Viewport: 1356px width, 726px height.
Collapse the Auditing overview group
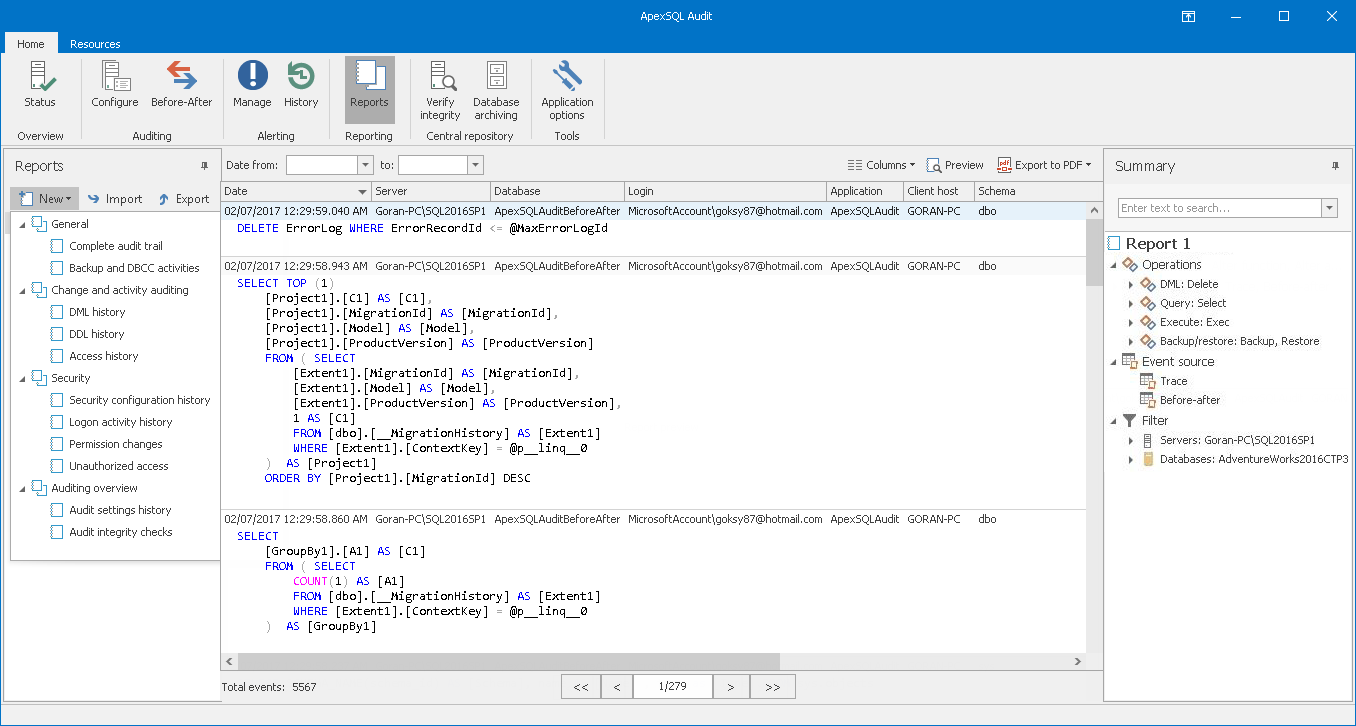coord(22,488)
